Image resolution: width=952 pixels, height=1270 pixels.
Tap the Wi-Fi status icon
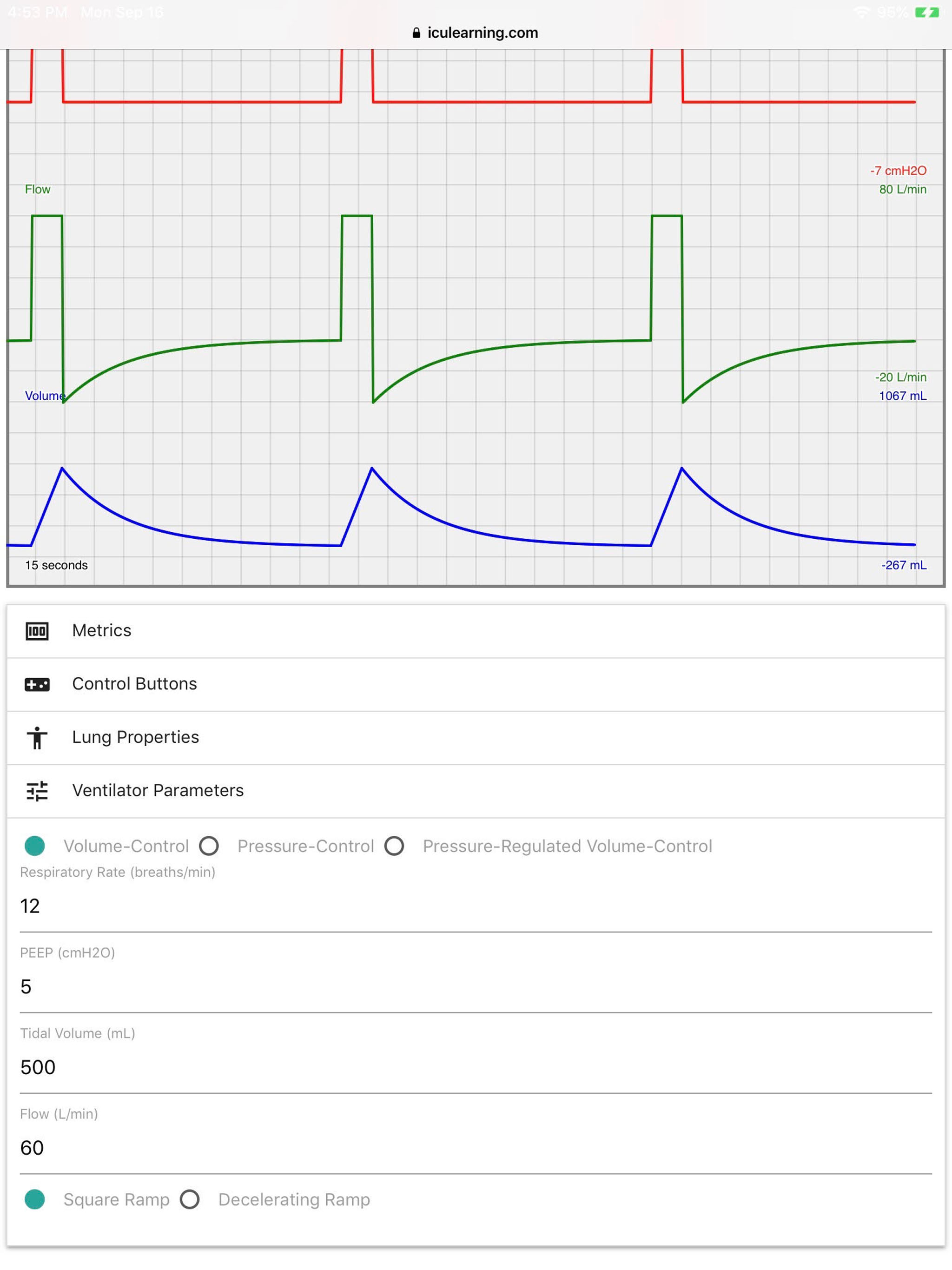coord(861,12)
